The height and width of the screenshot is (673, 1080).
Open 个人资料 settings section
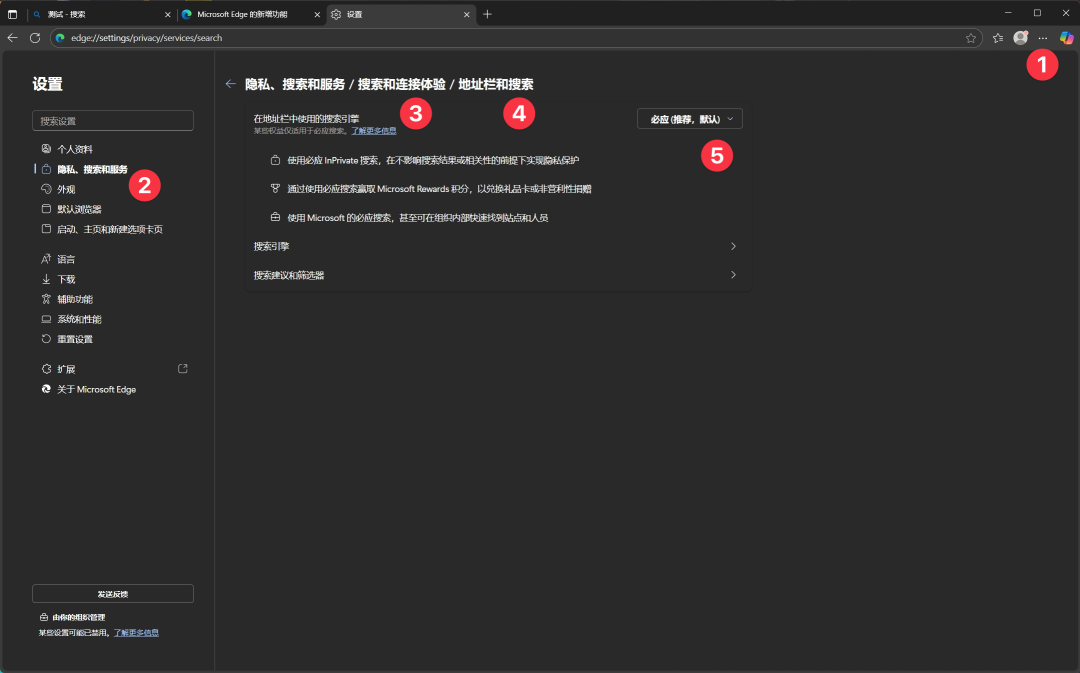[74, 149]
